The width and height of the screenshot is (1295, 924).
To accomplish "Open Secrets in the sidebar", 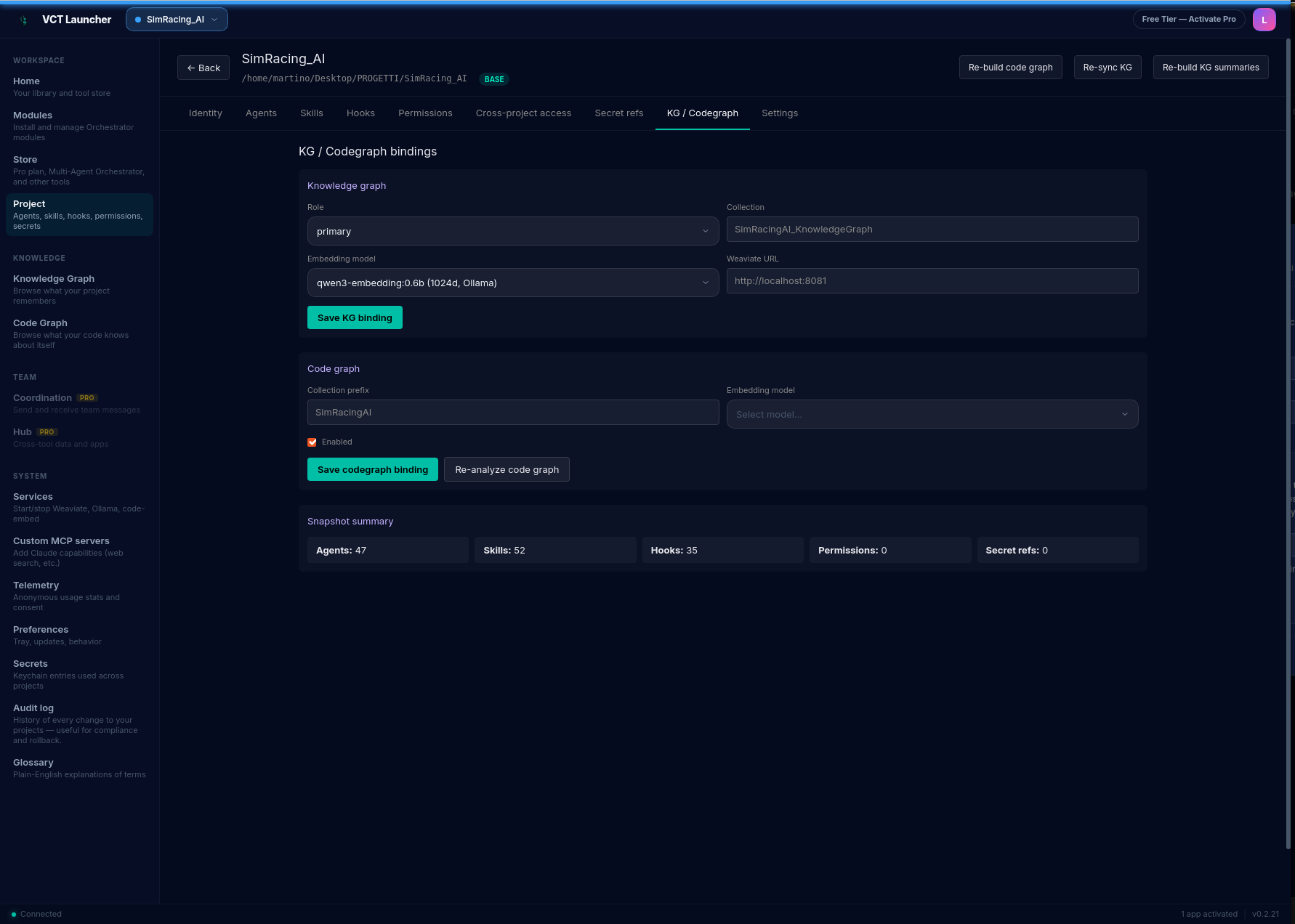I will point(79,674).
